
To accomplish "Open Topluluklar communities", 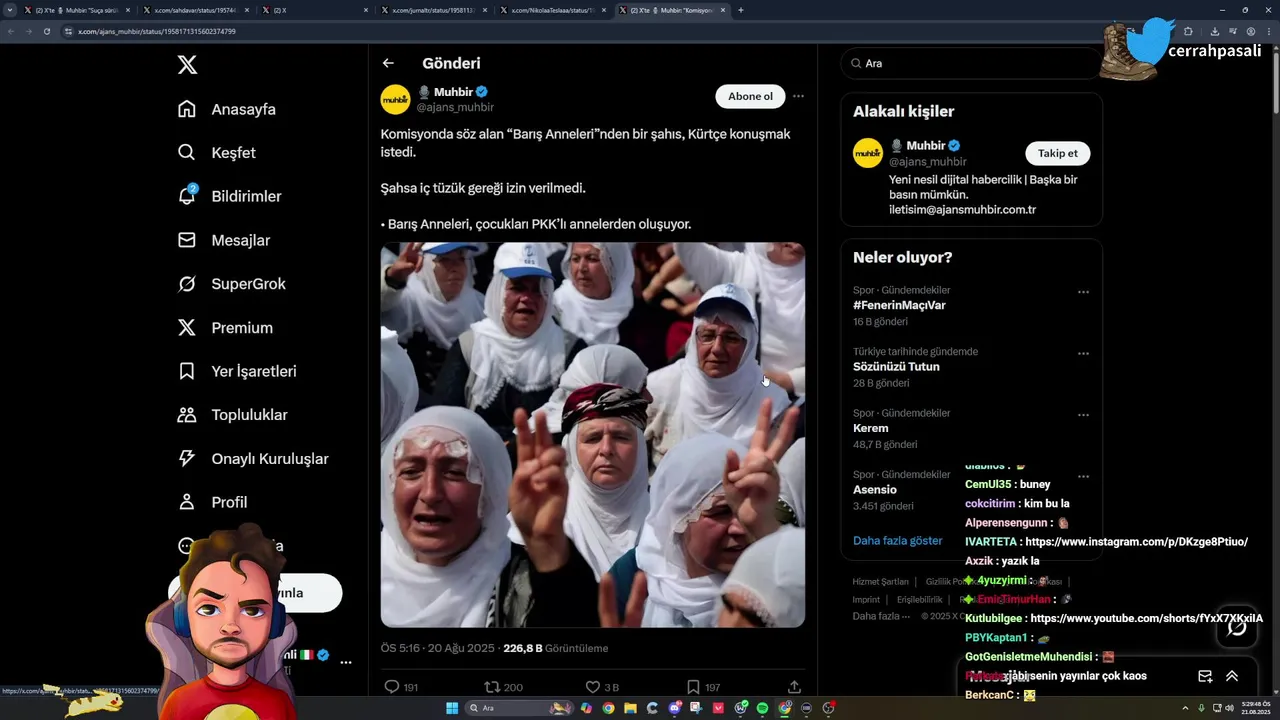I will pos(233,415).
